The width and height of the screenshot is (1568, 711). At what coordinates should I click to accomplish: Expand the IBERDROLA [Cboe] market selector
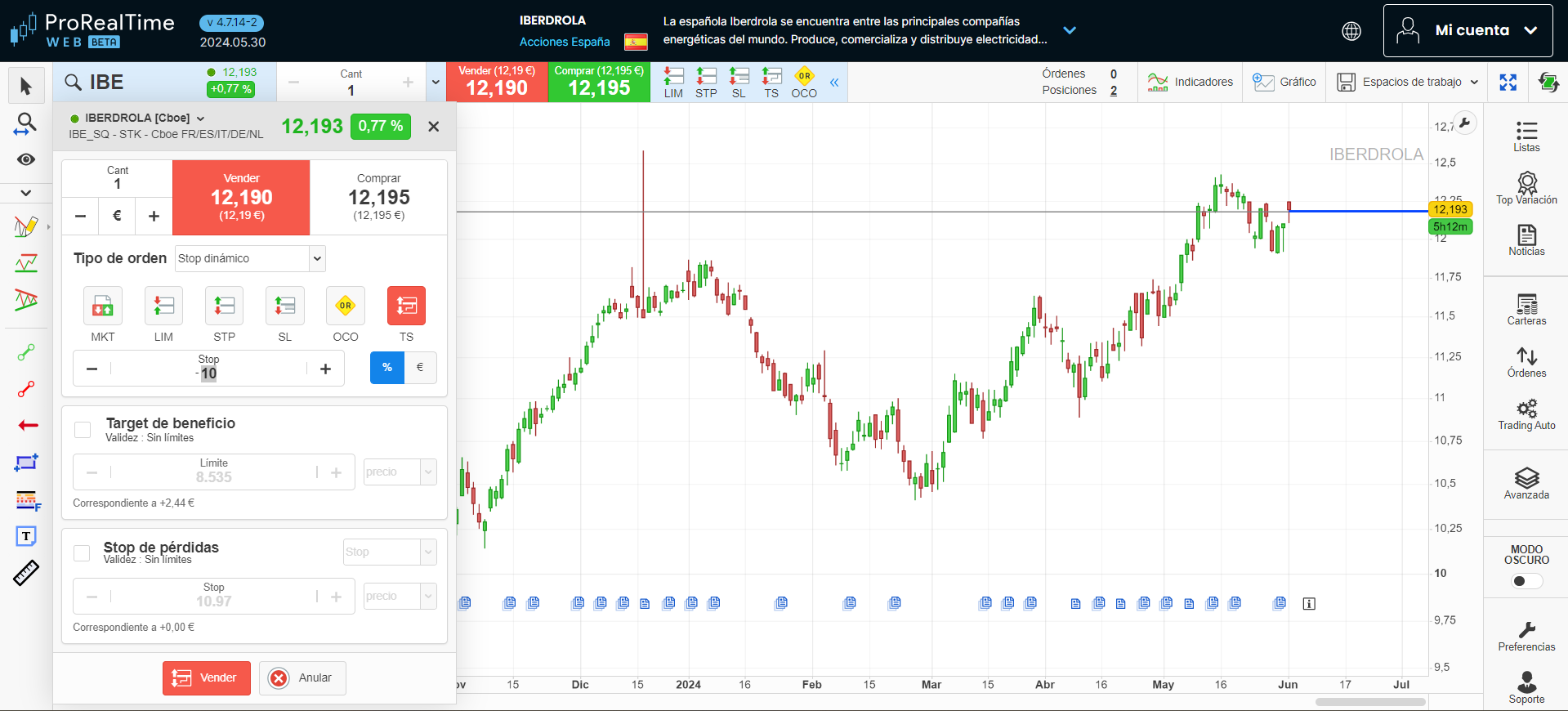point(201,118)
